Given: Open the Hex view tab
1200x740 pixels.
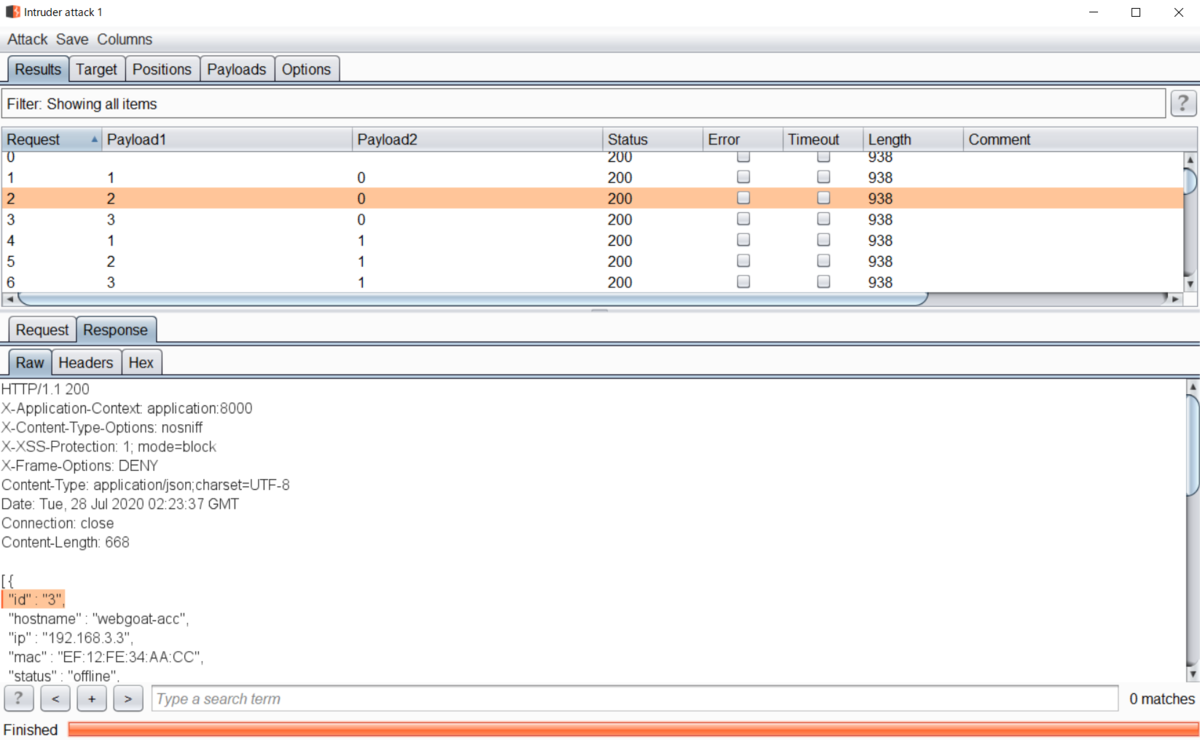Looking at the screenshot, I should pyautogui.click(x=141, y=362).
